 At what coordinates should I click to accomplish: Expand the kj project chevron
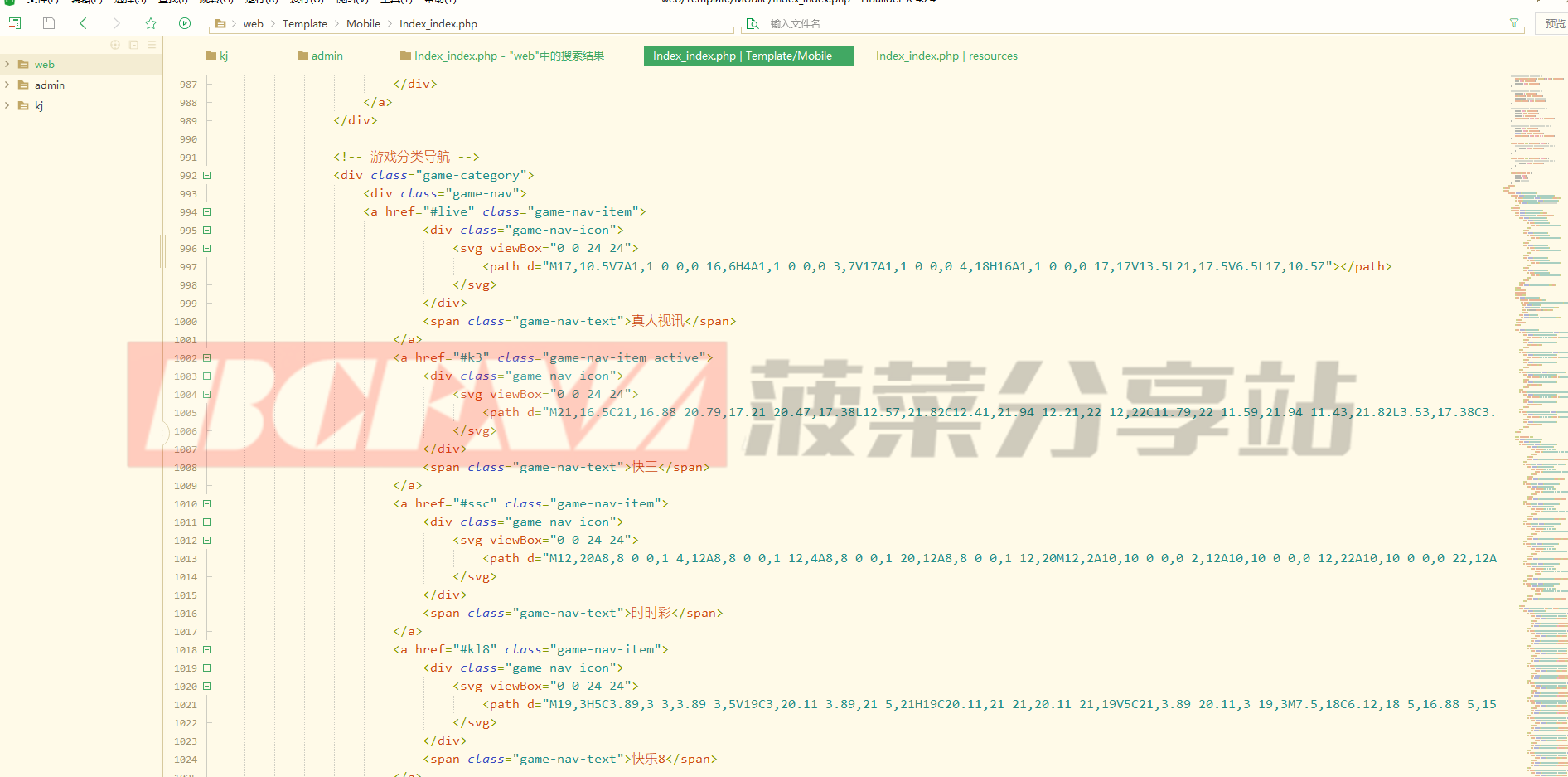(7, 105)
